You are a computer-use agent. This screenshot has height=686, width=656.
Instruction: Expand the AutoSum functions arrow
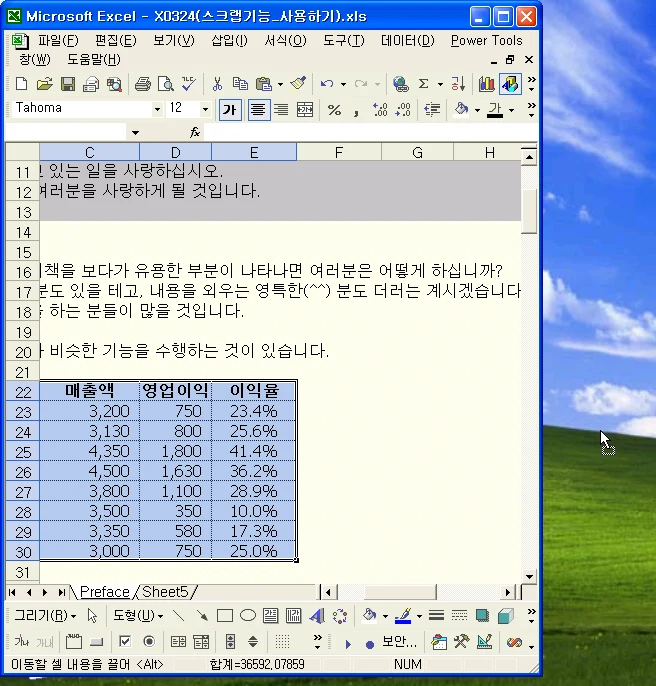pos(440,84)
